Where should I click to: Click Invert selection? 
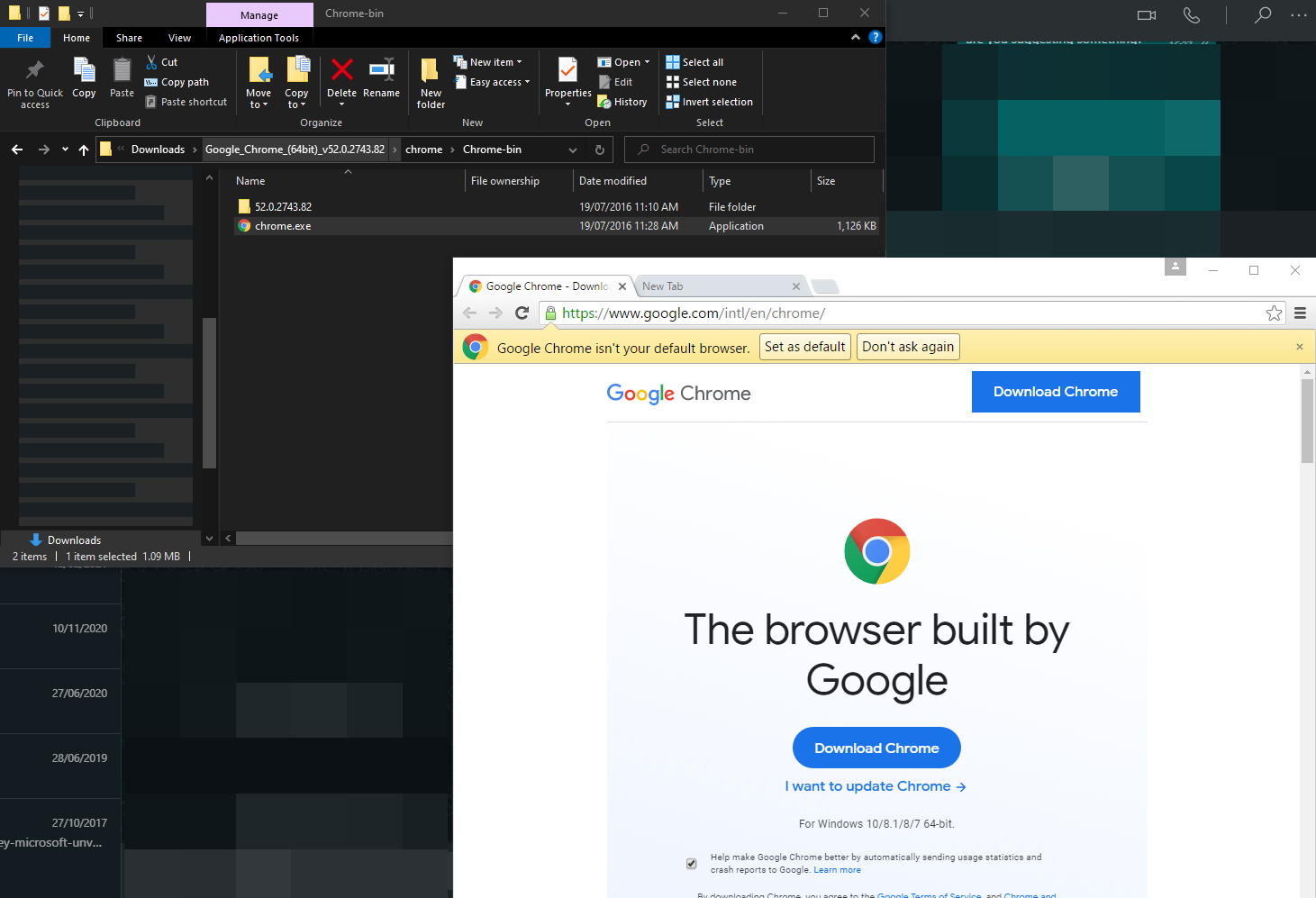pos(709,102)
